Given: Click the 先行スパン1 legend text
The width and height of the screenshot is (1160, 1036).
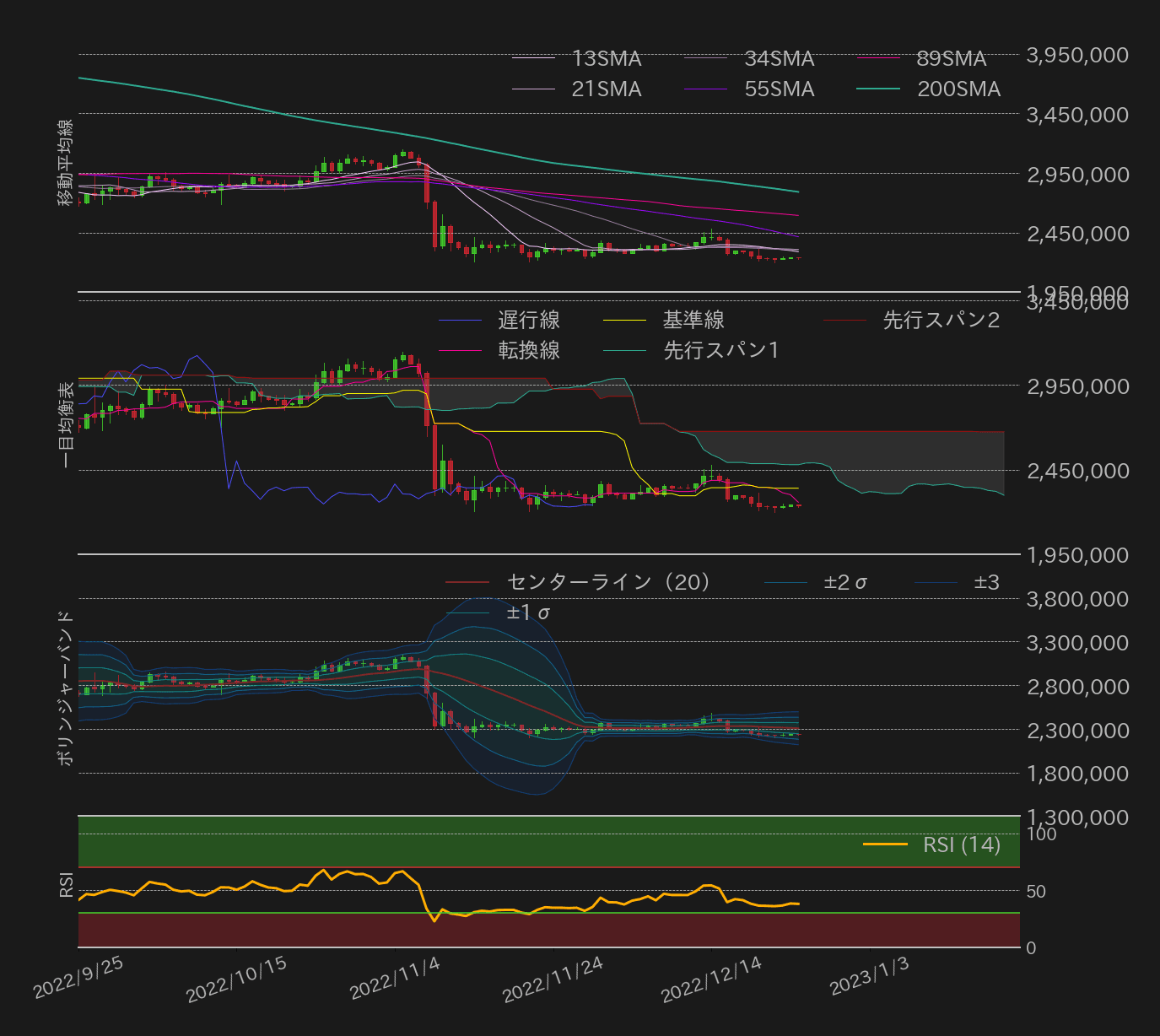Looking at the screenshot, I should coord(720,350).
